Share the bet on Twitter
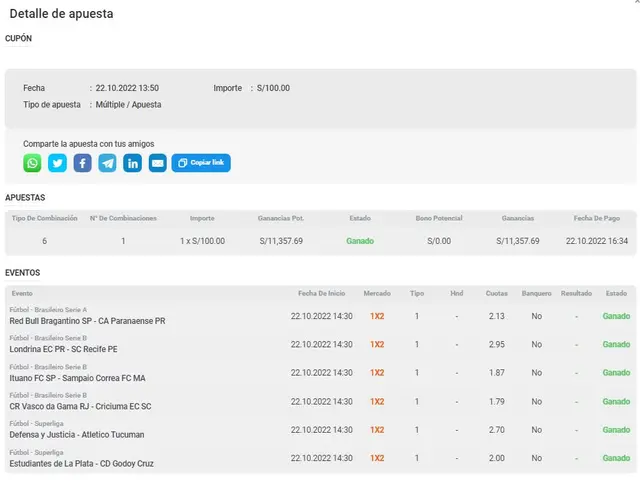This screenshot has width=640, height=481. [57, 163]
